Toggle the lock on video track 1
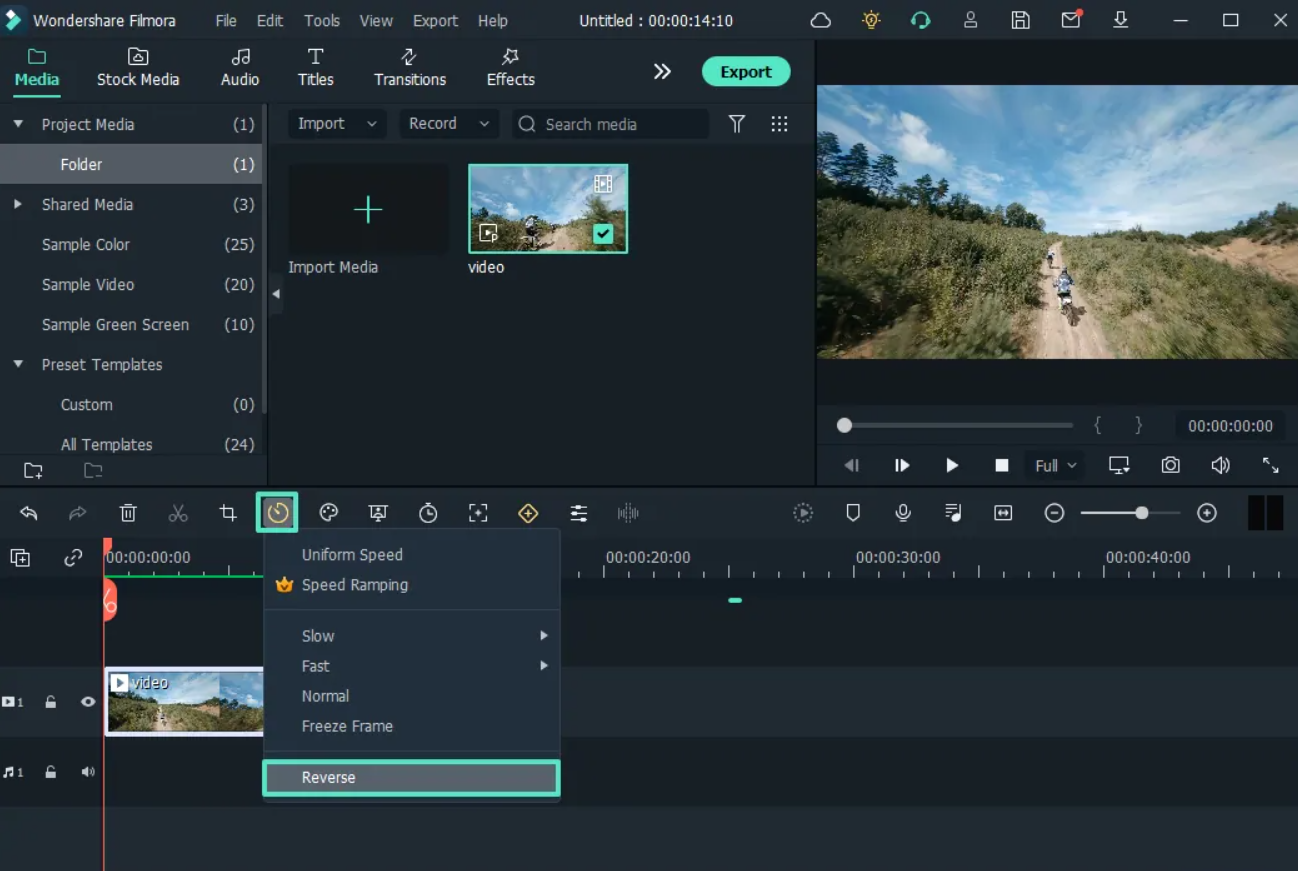 pyautogui.click(x=51, y=702)
